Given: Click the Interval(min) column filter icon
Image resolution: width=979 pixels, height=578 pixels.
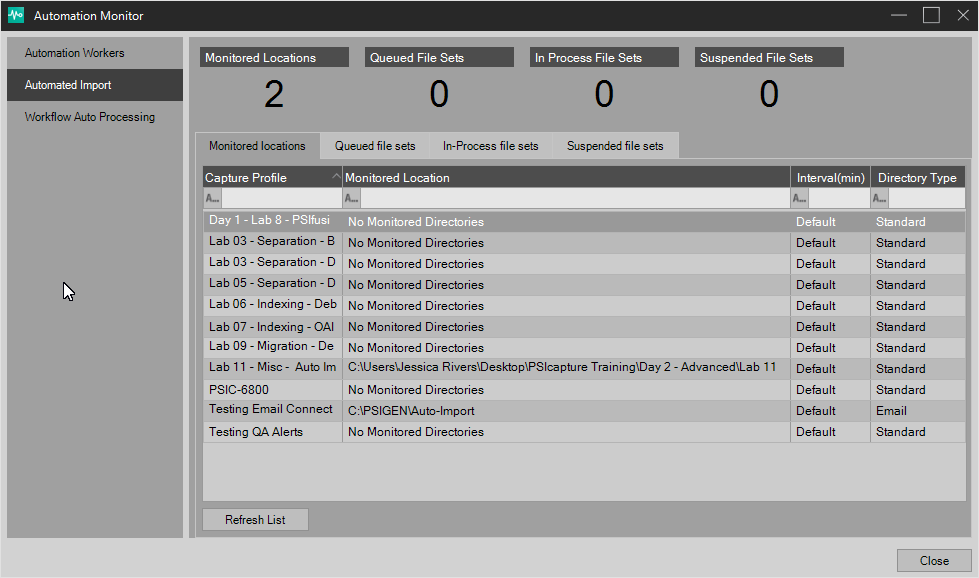Looking at the screenshot, I should point(799,198).
